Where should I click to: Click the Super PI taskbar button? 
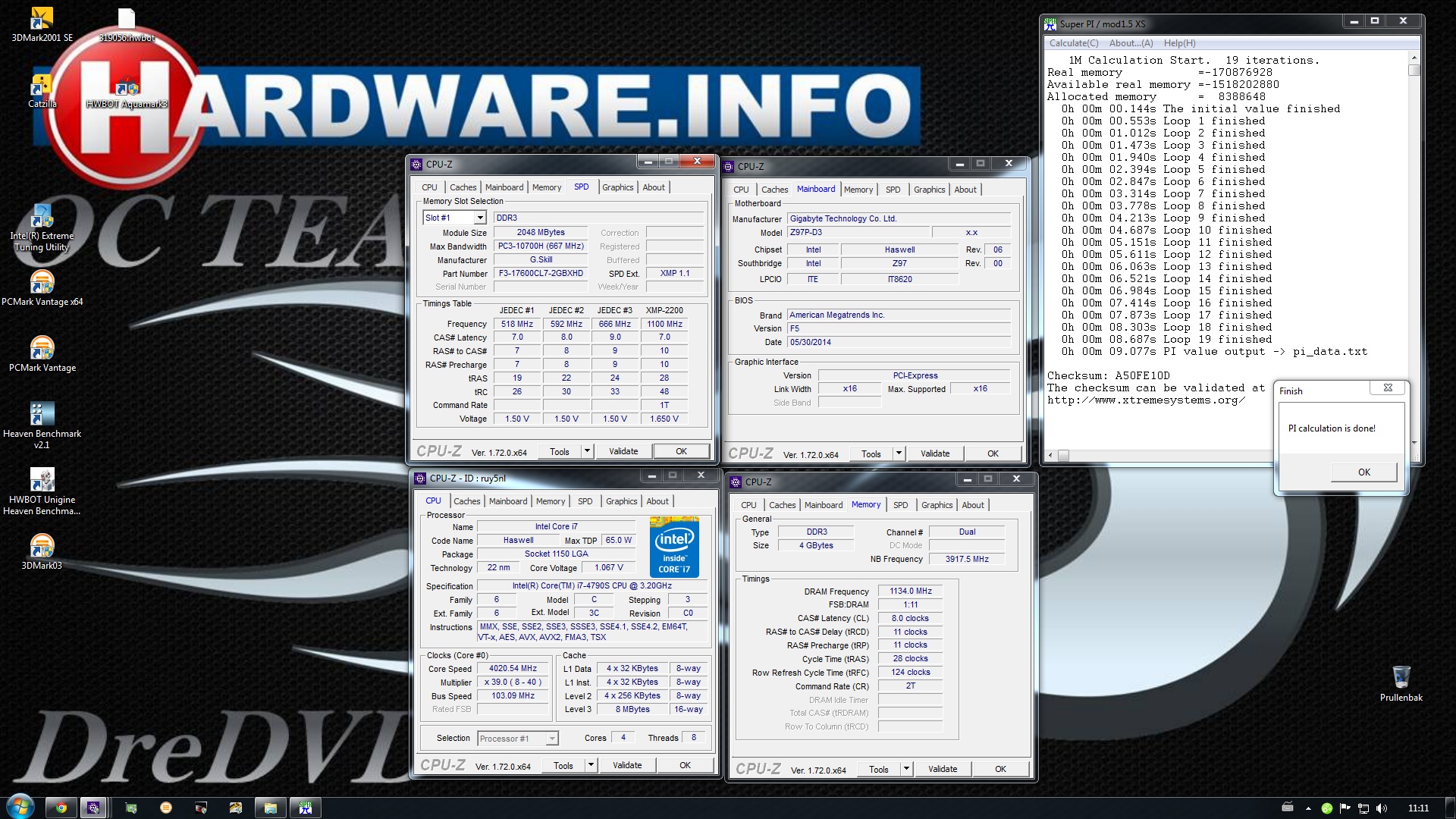point(305,808)
